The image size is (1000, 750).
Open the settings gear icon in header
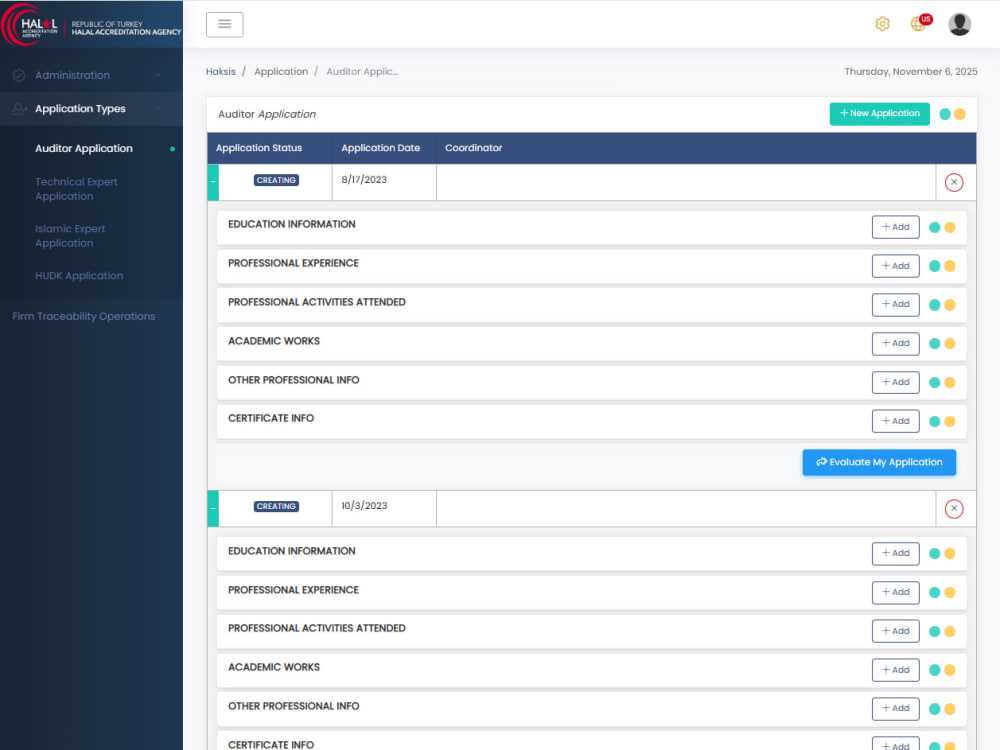[x=882, y=24]
